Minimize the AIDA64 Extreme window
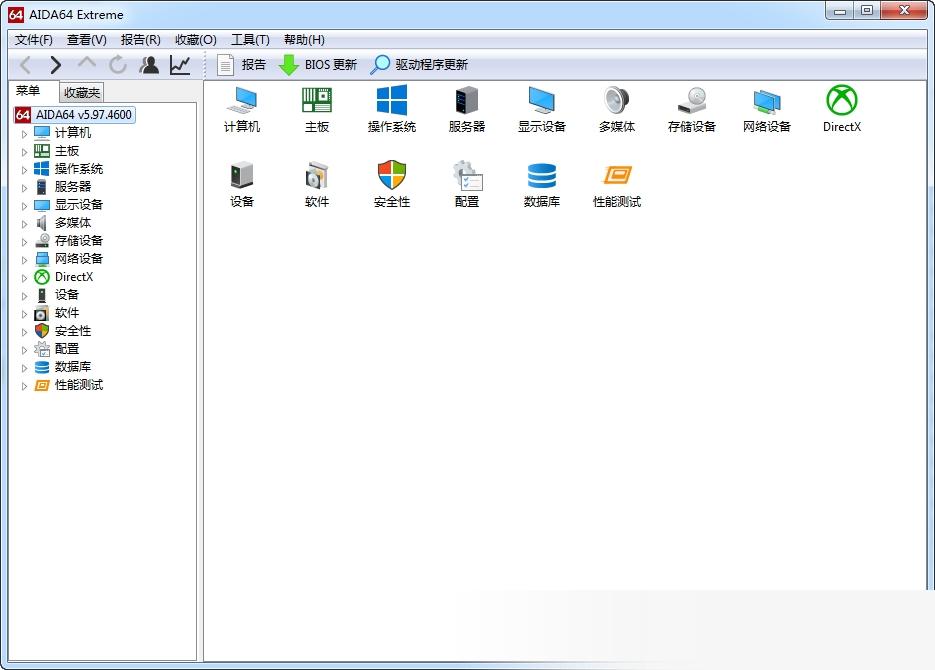The image size is (935, 670). [840, 11]
